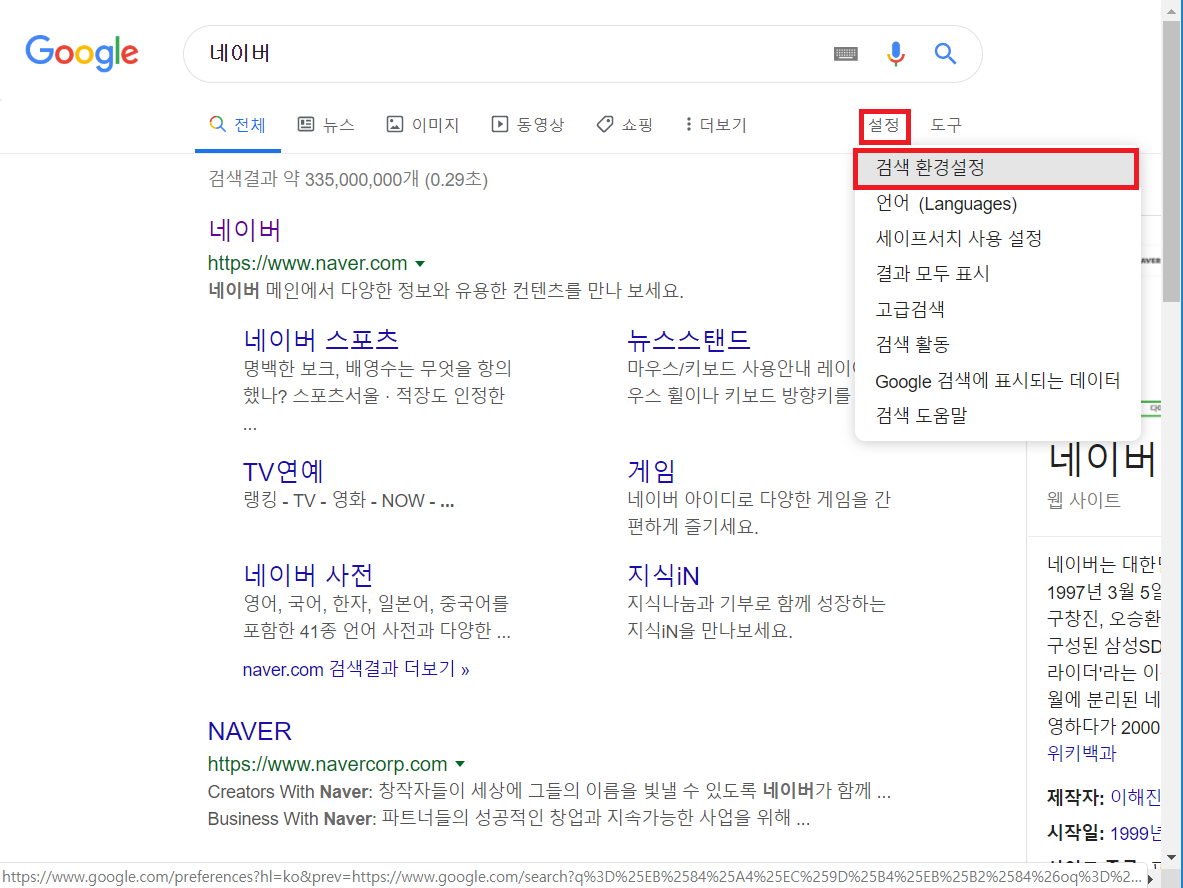This screenshot has height=888, width=1183.
Task: Start voice search with microphone icon
Action: [896, 54]
